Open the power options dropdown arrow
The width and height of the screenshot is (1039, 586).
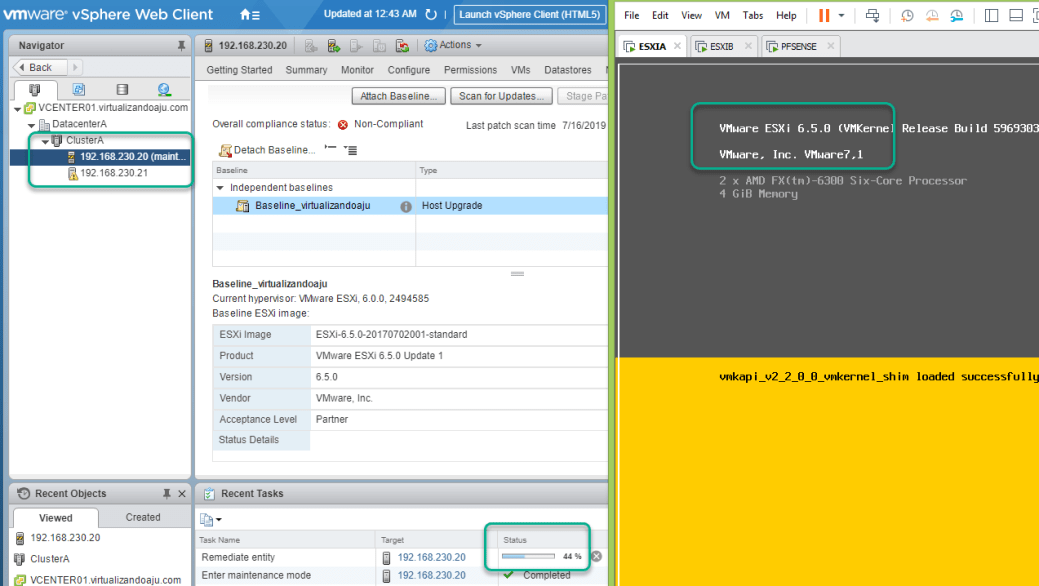click(842, 16)
